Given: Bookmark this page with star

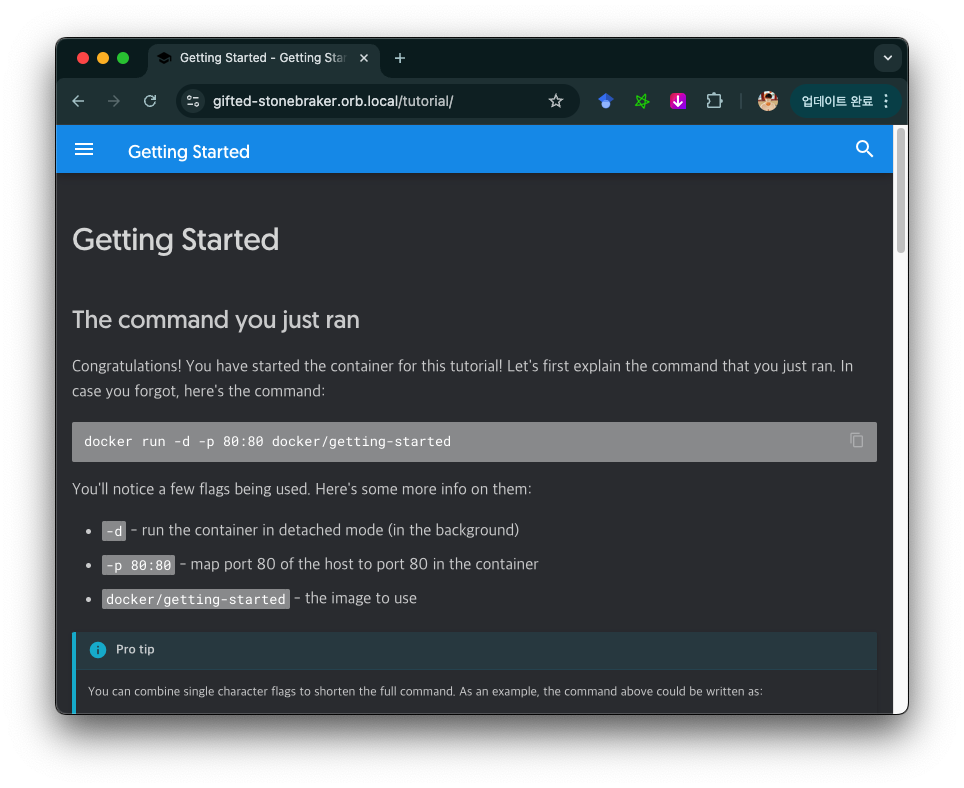Looking at the screenshot, I should (556, 101).
